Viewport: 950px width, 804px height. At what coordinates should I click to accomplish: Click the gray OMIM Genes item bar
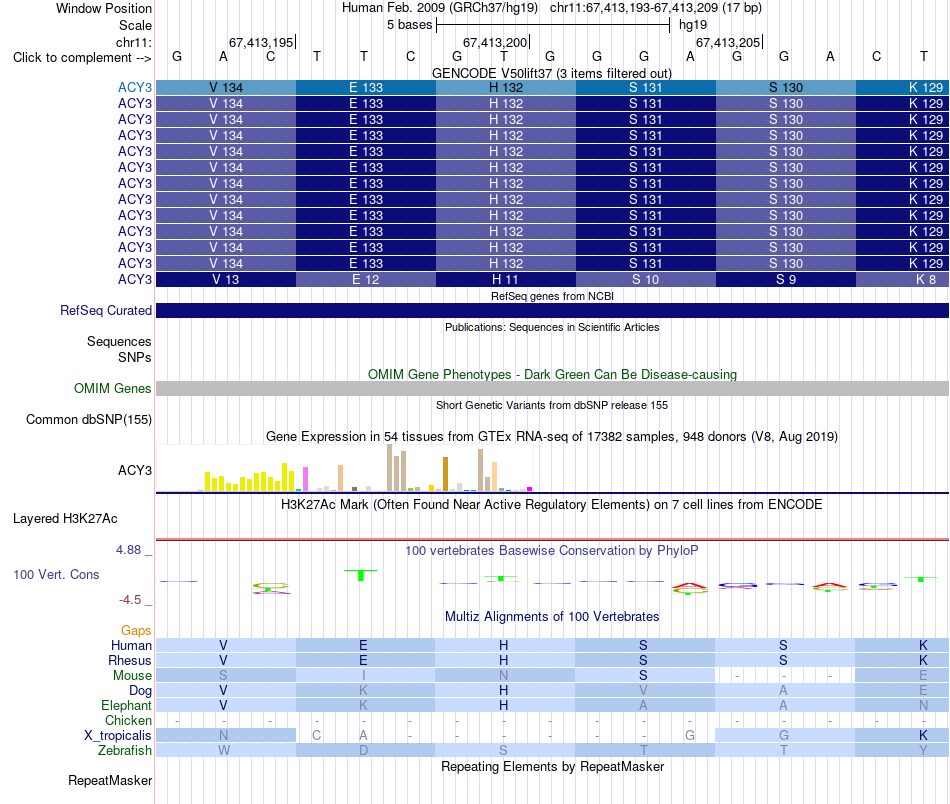click(x=552, y=388)
